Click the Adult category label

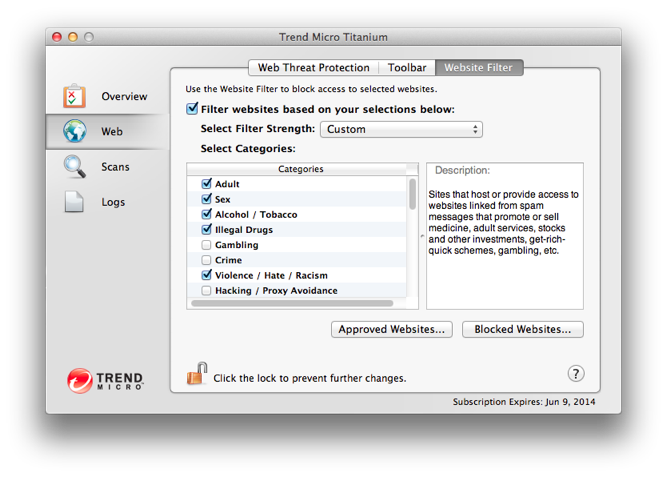227,184
